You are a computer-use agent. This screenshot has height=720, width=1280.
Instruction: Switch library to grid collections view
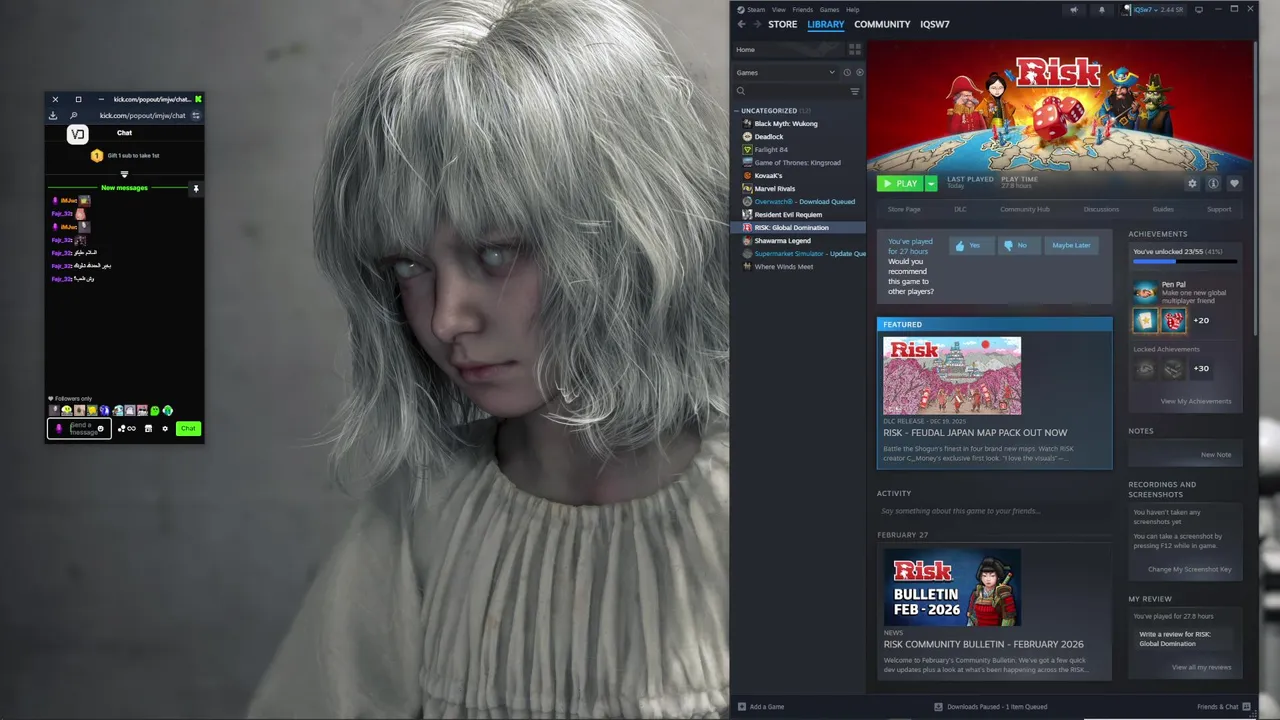click(855, 49)
